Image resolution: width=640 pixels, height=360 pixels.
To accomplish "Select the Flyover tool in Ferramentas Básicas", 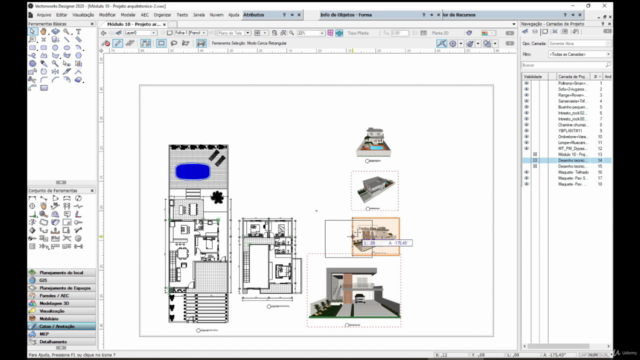I will (55, 31).
